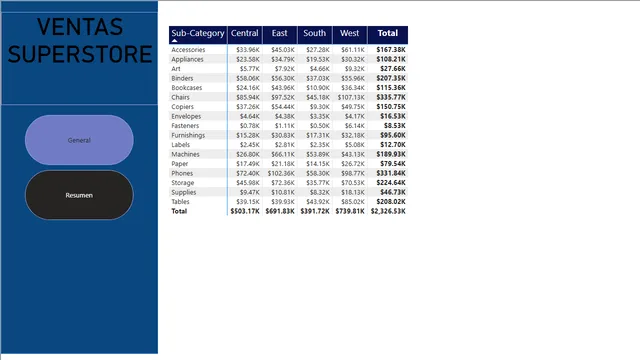The width and height of the screenshot is (640, 360).
Task: Select the Machines row label
Action: [x=185, y=154]
